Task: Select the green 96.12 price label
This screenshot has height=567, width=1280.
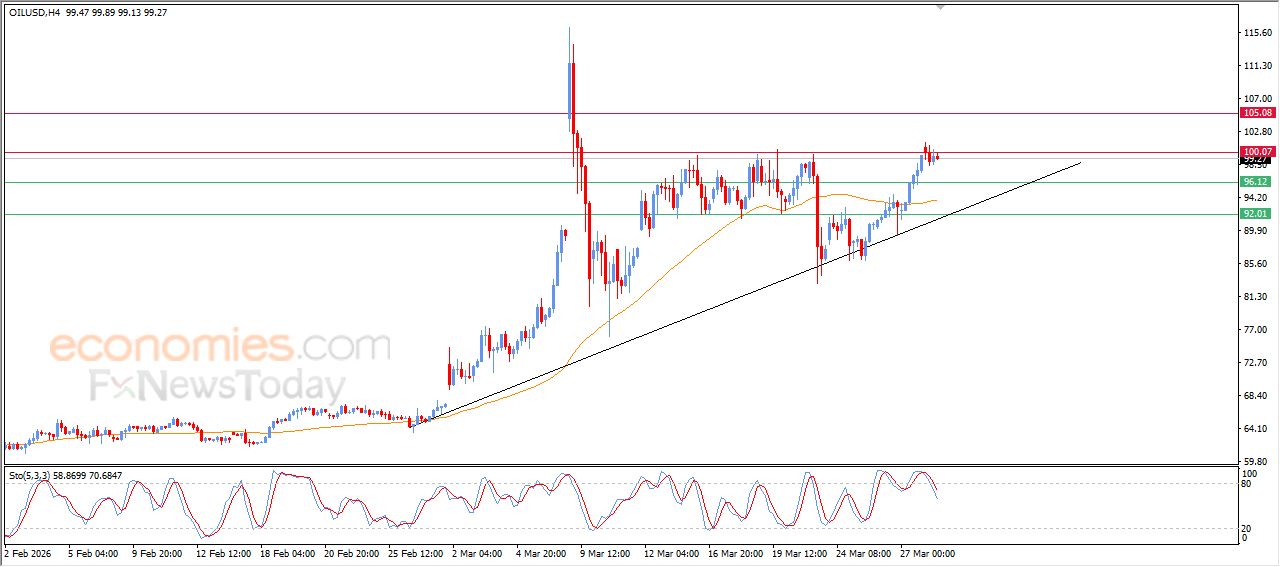Action: (1255, 182)
